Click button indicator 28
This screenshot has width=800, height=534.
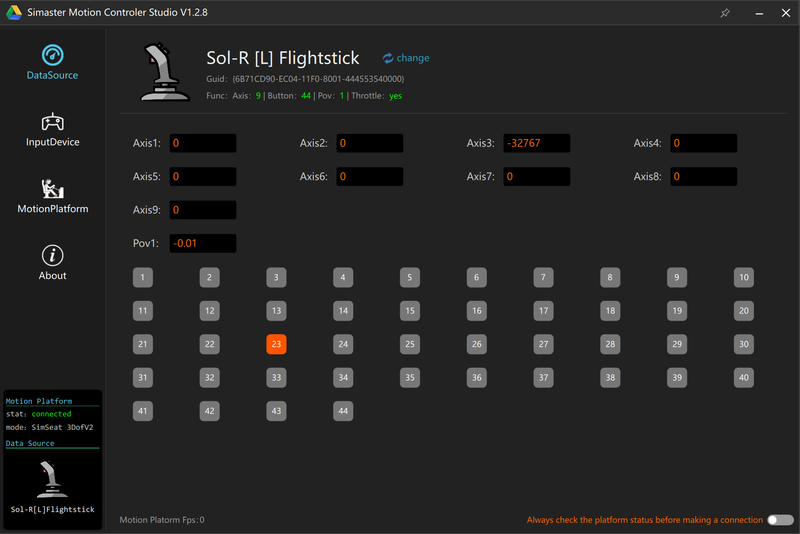pyautogui.click(x=610, y=344)
